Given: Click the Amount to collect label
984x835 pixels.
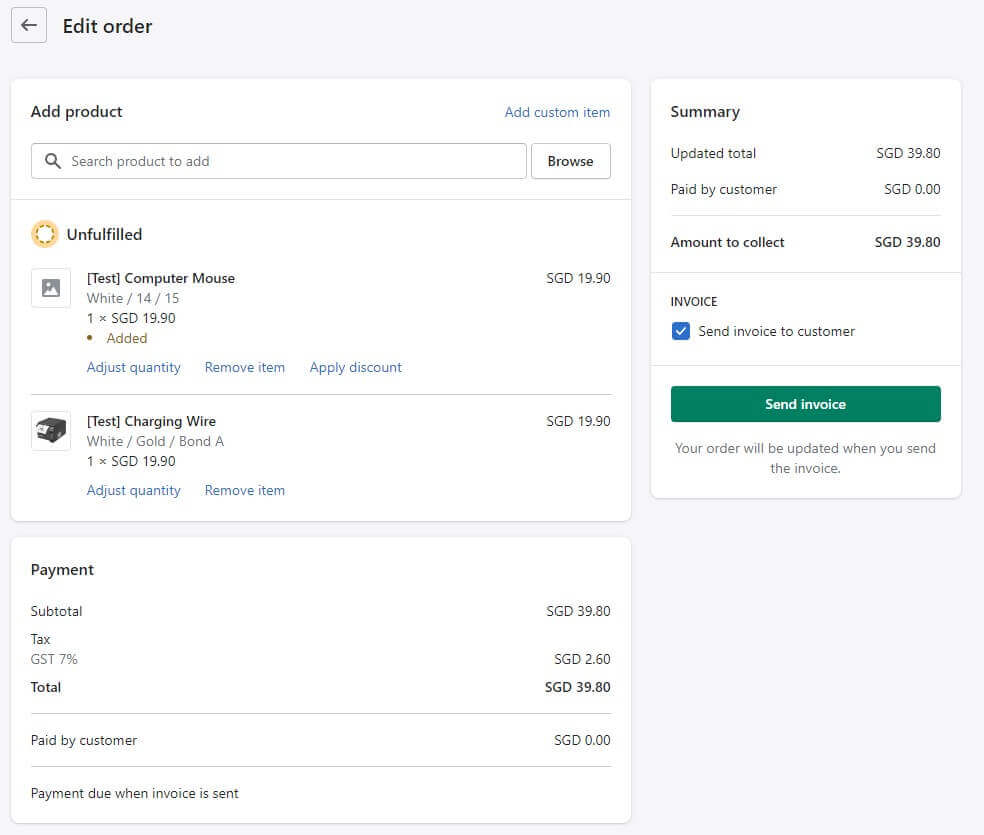Looking at the screenshot, I should (727, 242).
